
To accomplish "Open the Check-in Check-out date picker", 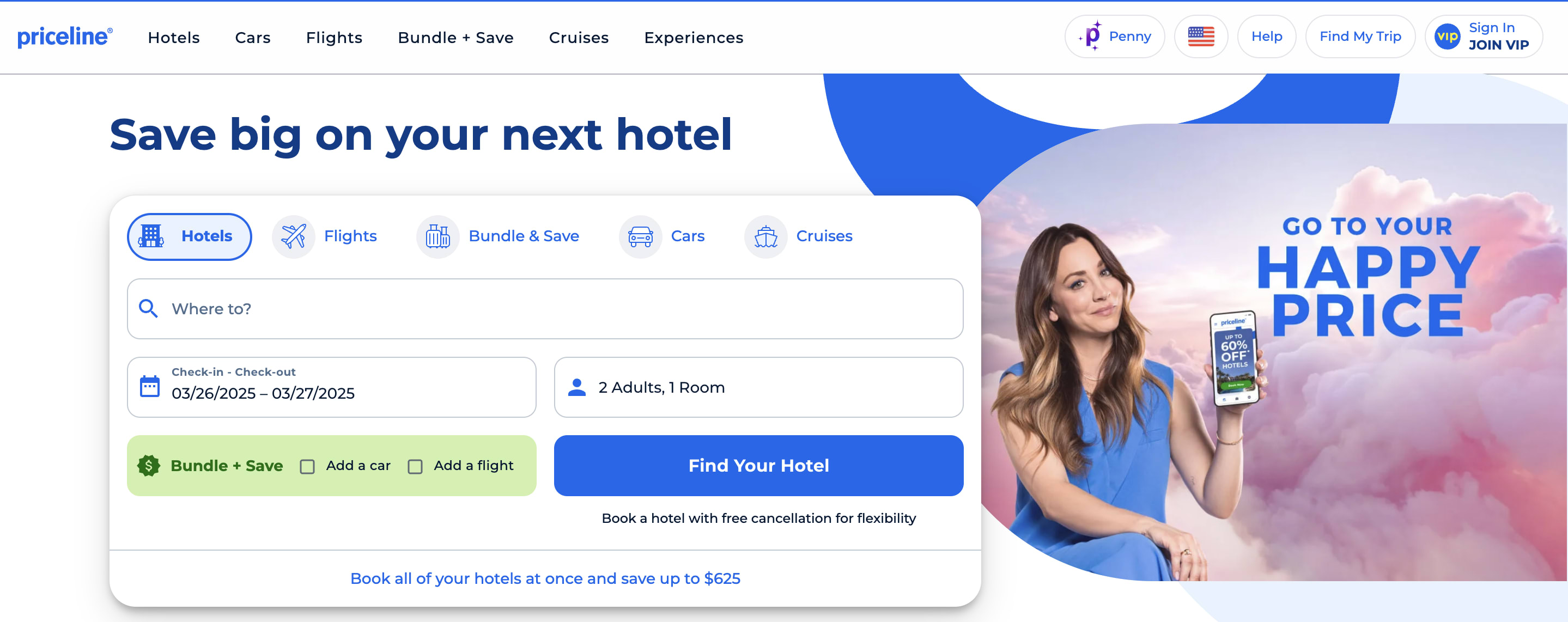I will click(332, 387).
